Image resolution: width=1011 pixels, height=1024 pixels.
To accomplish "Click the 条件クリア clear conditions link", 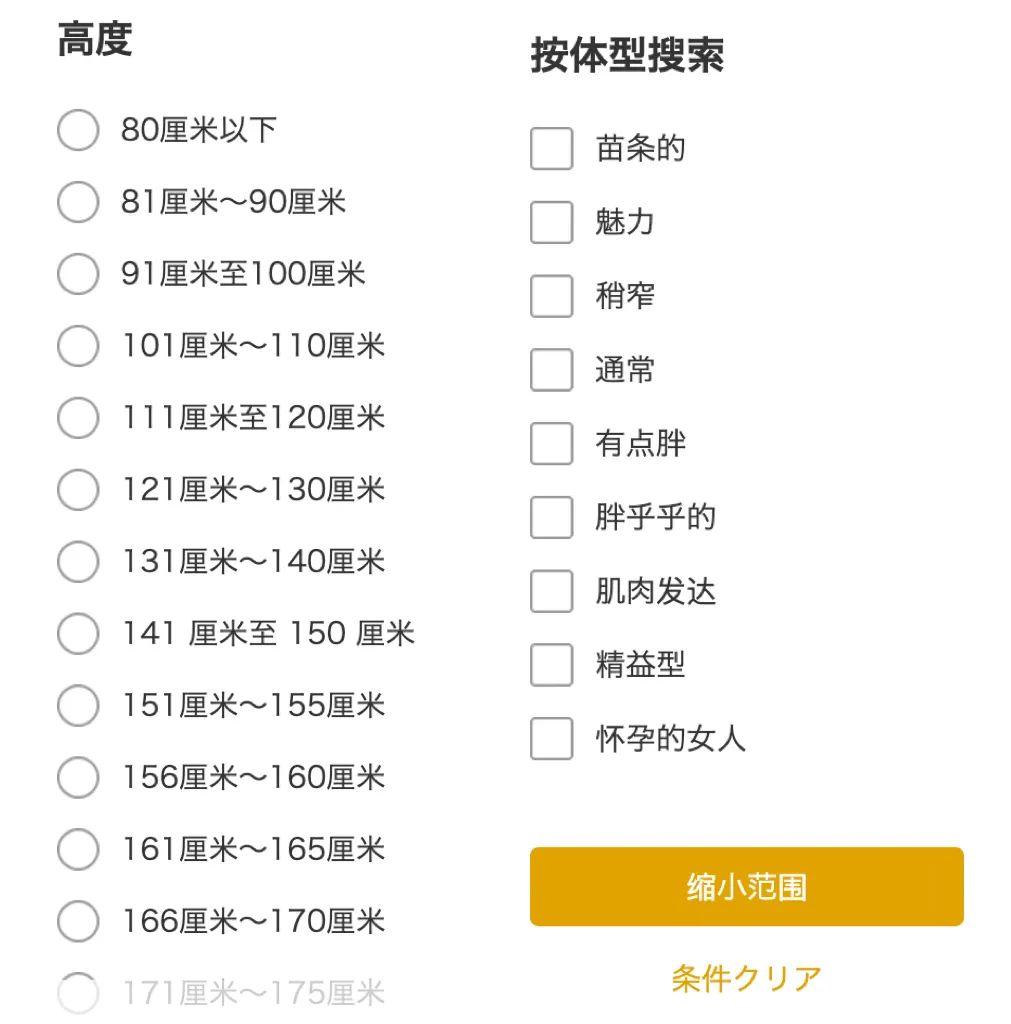I will coord(746,978).
